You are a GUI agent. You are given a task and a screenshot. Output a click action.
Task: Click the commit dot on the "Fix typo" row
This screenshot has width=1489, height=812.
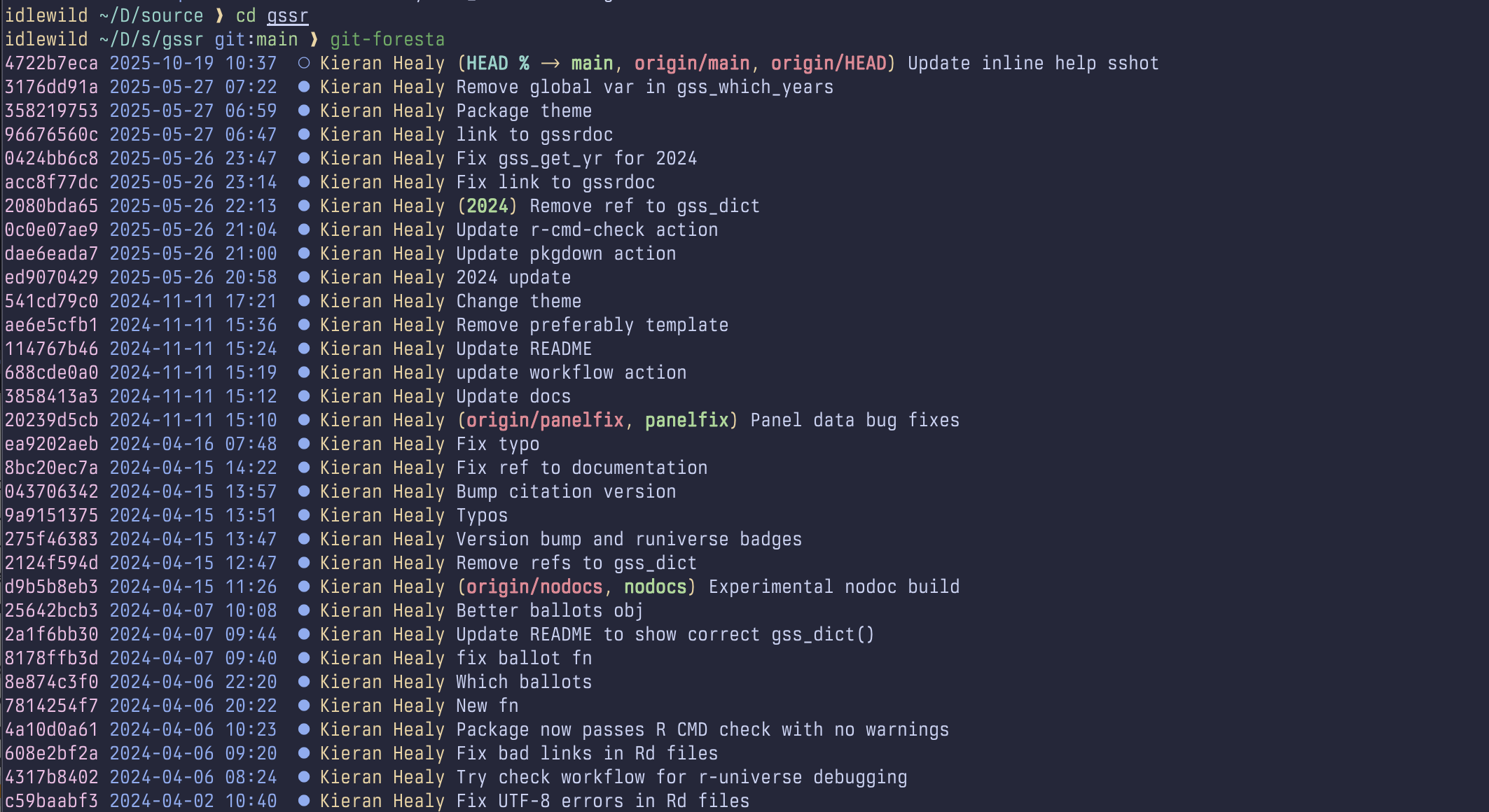click(x=304, y=444)
